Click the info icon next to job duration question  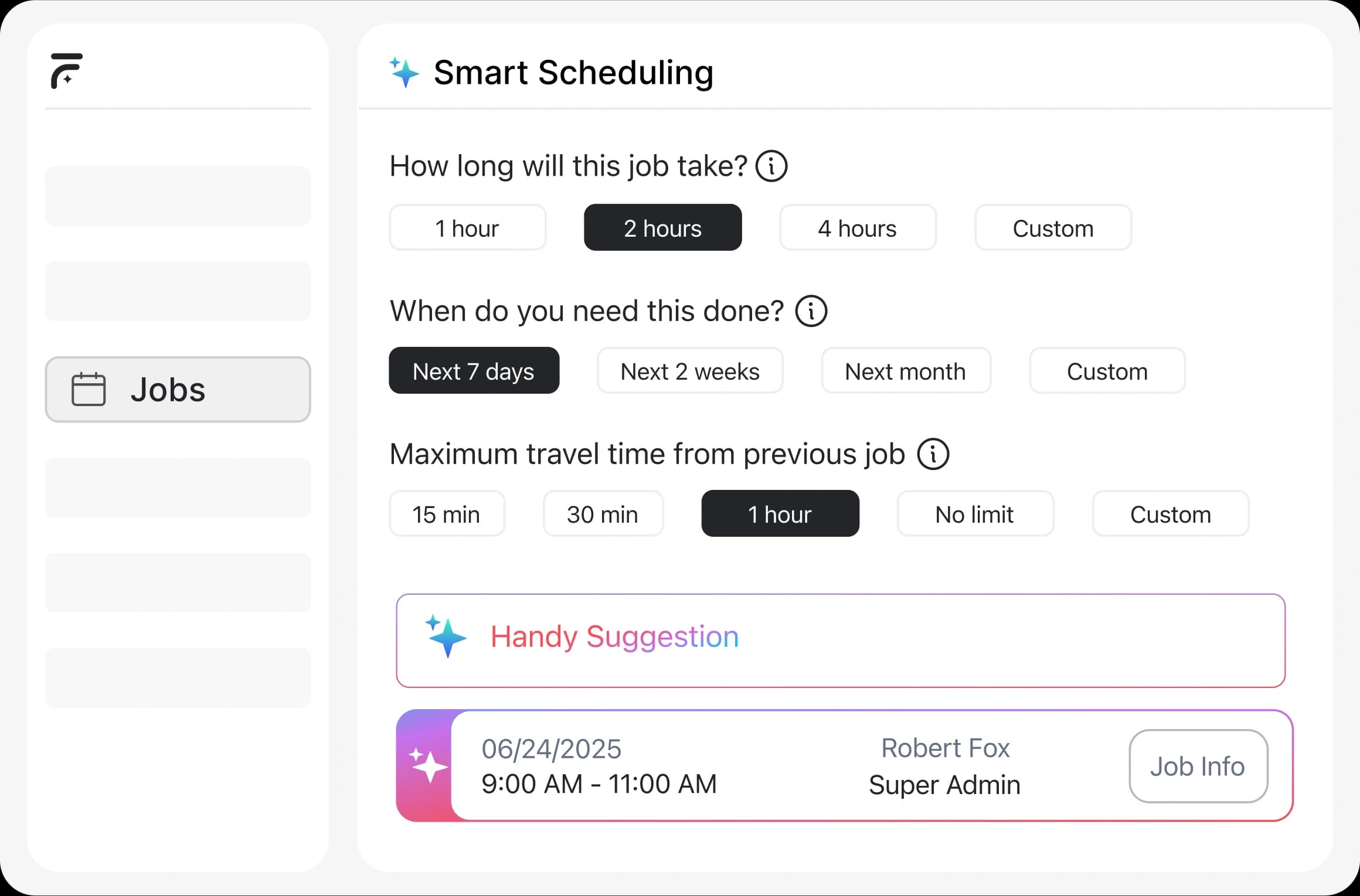coord(771,166)
